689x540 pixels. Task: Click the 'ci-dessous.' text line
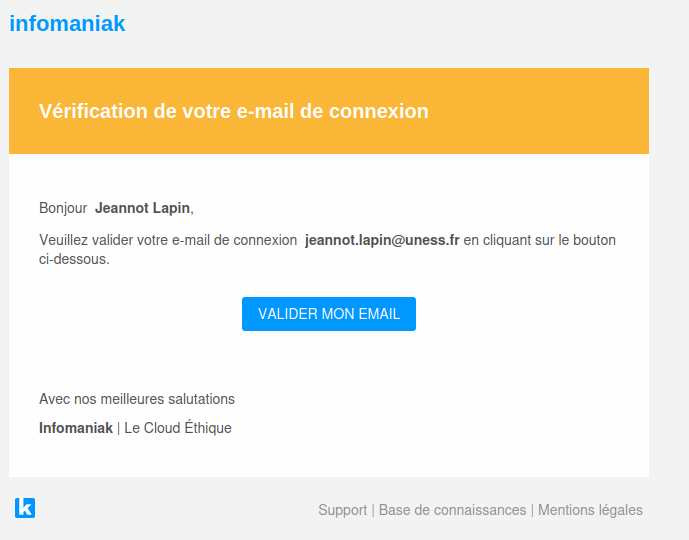74,259
